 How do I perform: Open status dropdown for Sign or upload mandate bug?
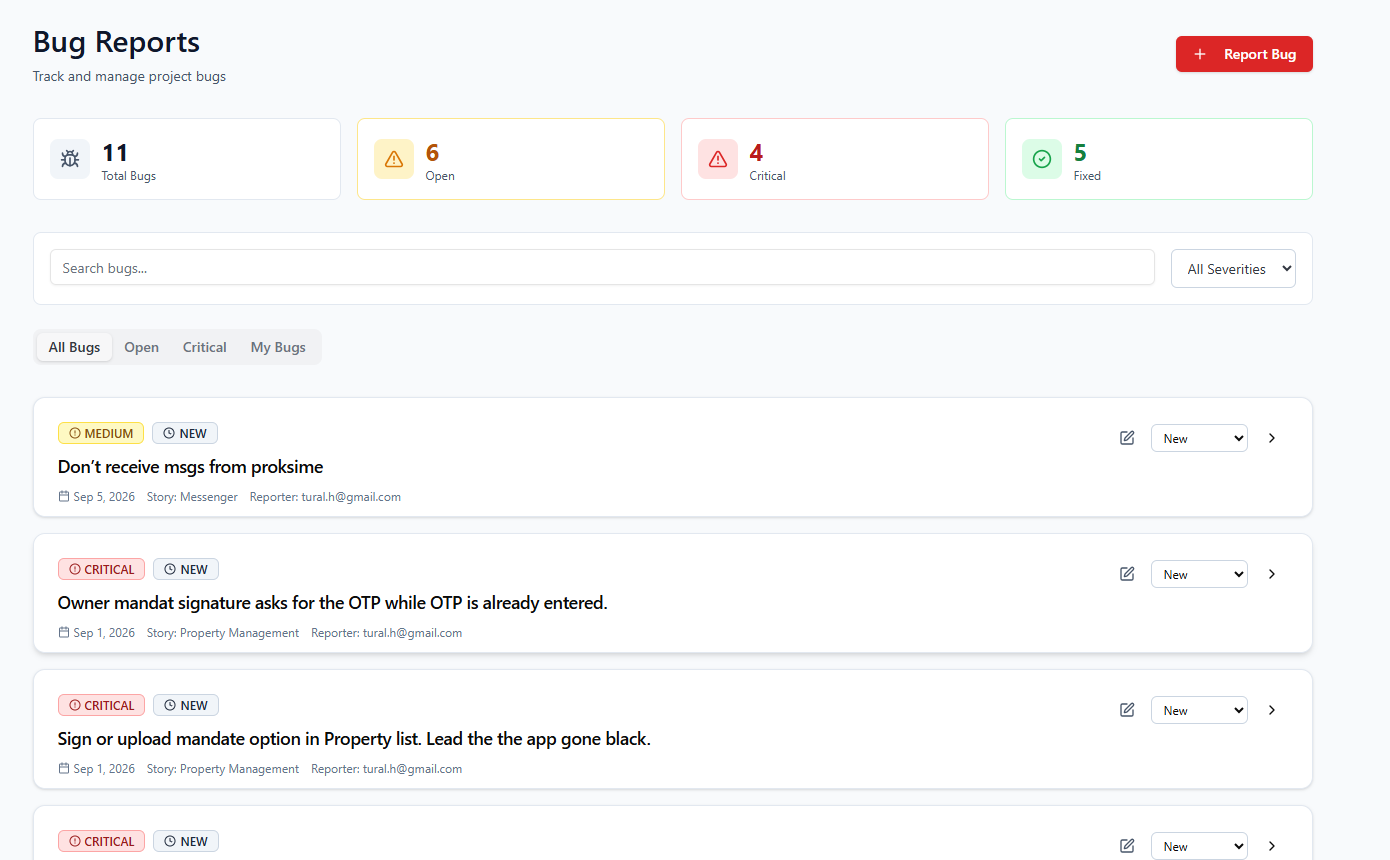[1199, 710]
